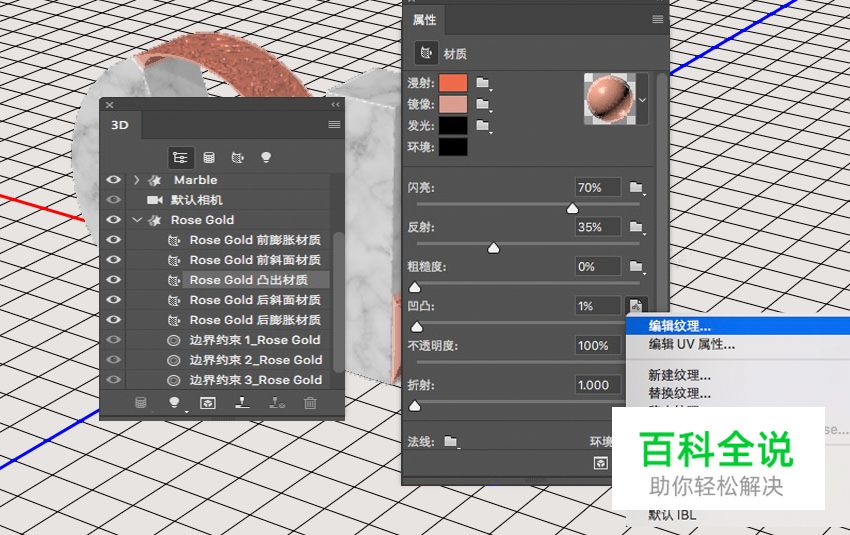The image size is (850, 535).
Task: Click the 3D panel vertical scrollbar
Action: click(x=338, y=302)
